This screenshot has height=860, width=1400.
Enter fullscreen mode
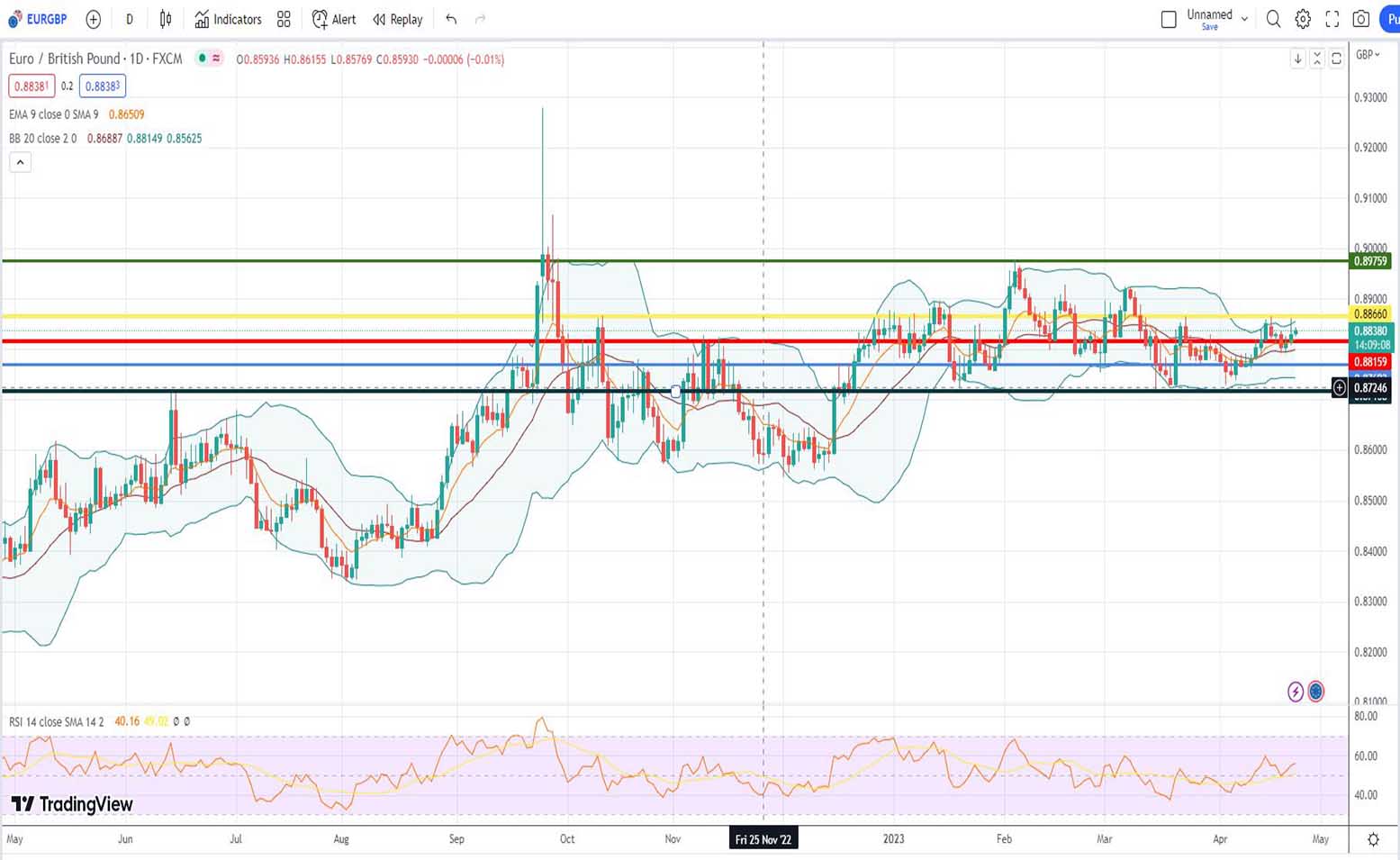pyautogui.click(x=1332, y=19)
